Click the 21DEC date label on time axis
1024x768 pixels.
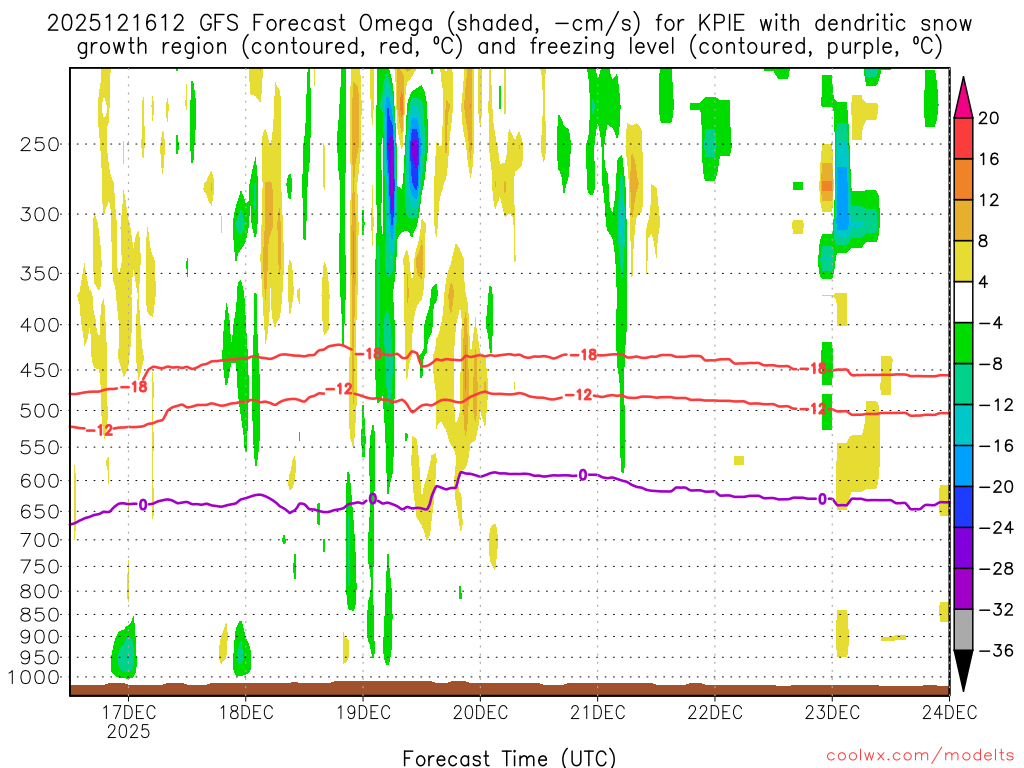(598, 712)
